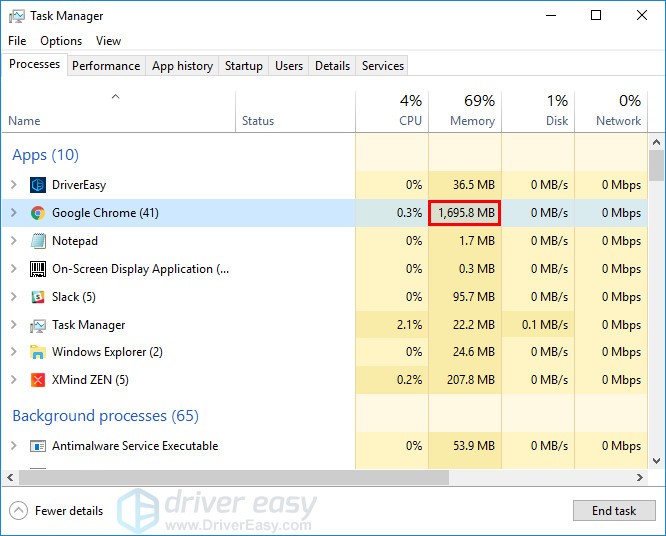Click the Windows Explorer folder icon
Image resolution: width=666 pixels, height=536 pixels.
[38, 352]
